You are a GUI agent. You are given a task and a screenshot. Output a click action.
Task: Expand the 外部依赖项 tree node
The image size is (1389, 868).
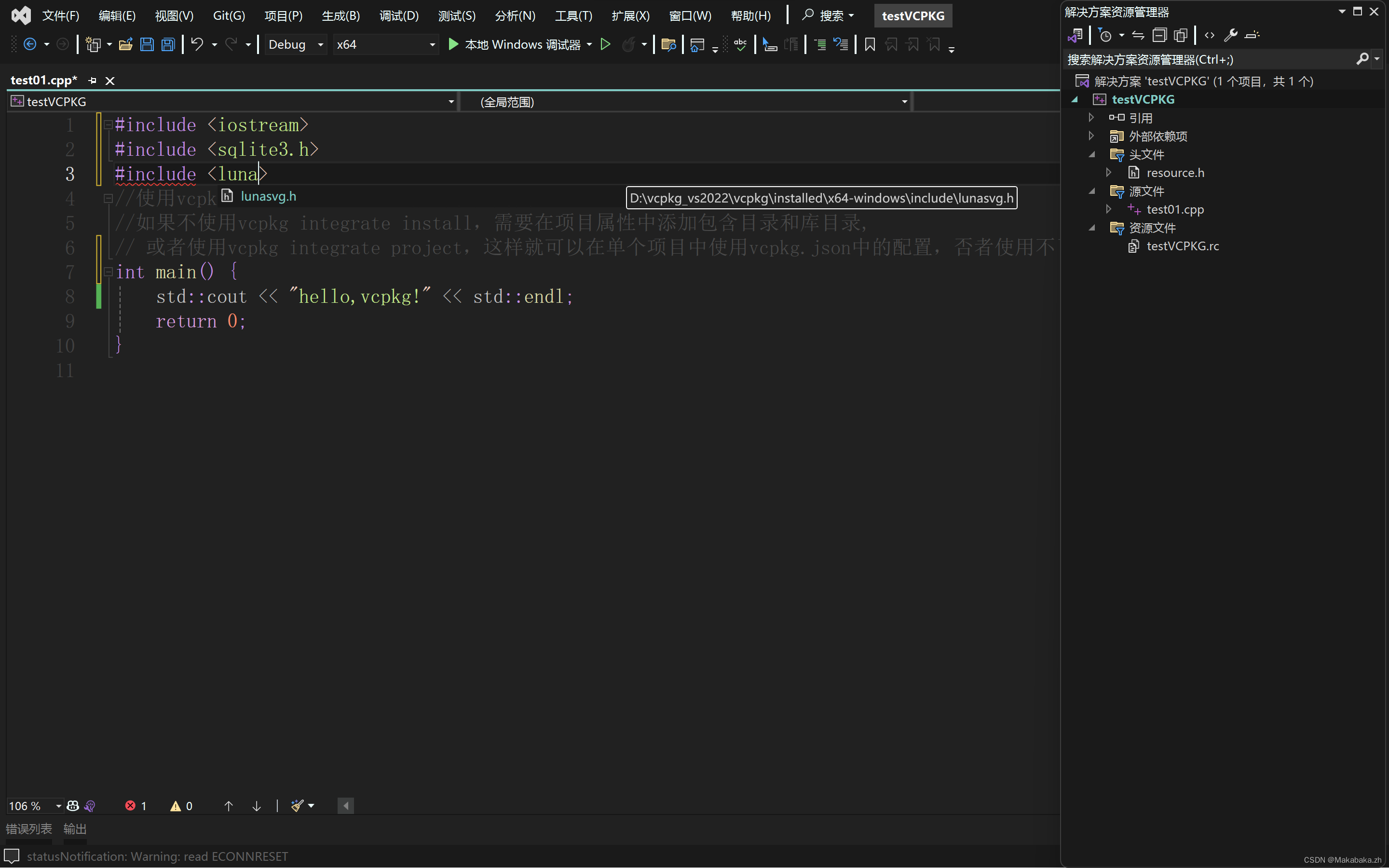[x=1091, y=136]
